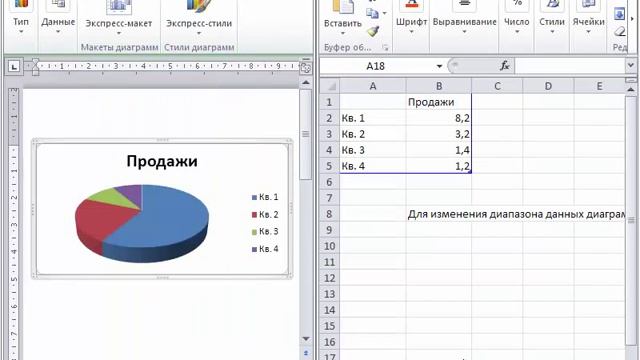Expand the arrow under Шрифт
This screenshot has height=360, width=640.
[x=411, y=32]
